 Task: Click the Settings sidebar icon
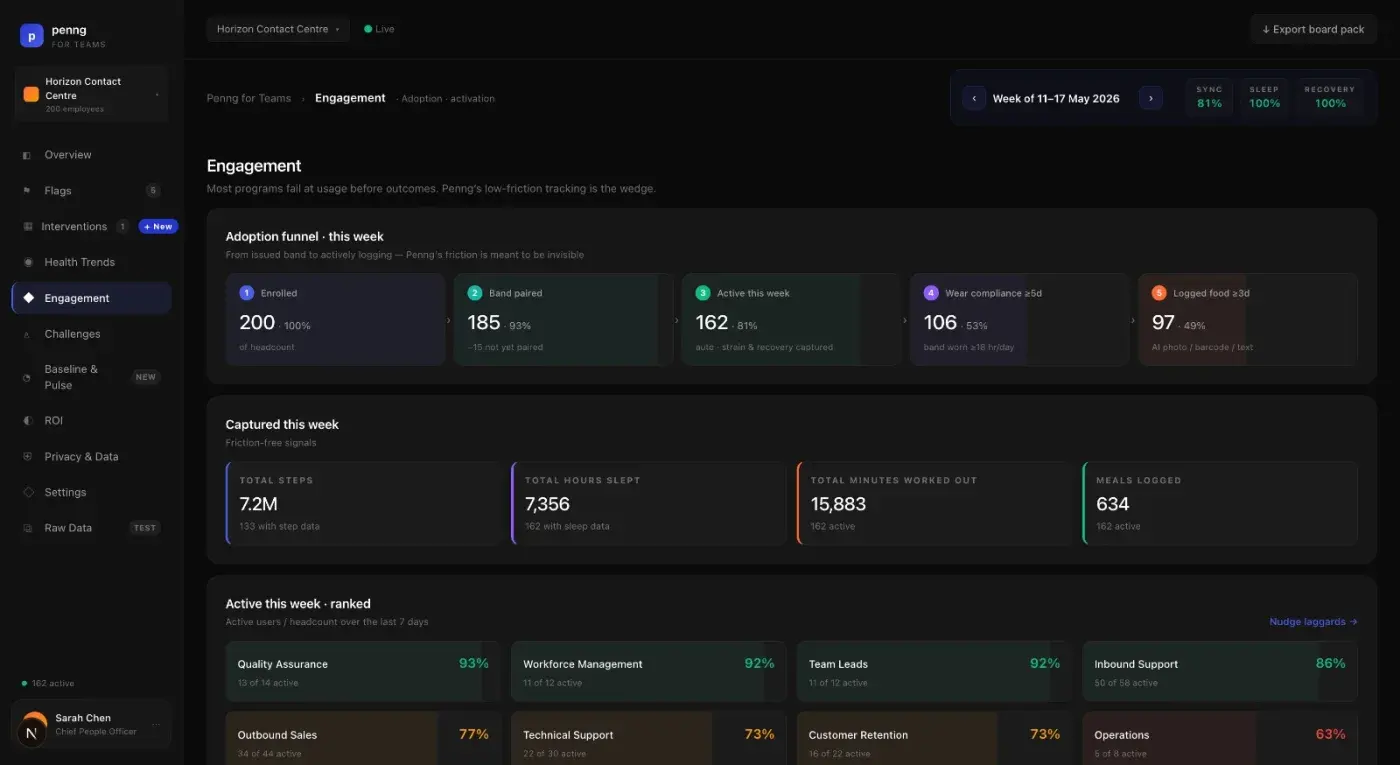click(27, 492)
